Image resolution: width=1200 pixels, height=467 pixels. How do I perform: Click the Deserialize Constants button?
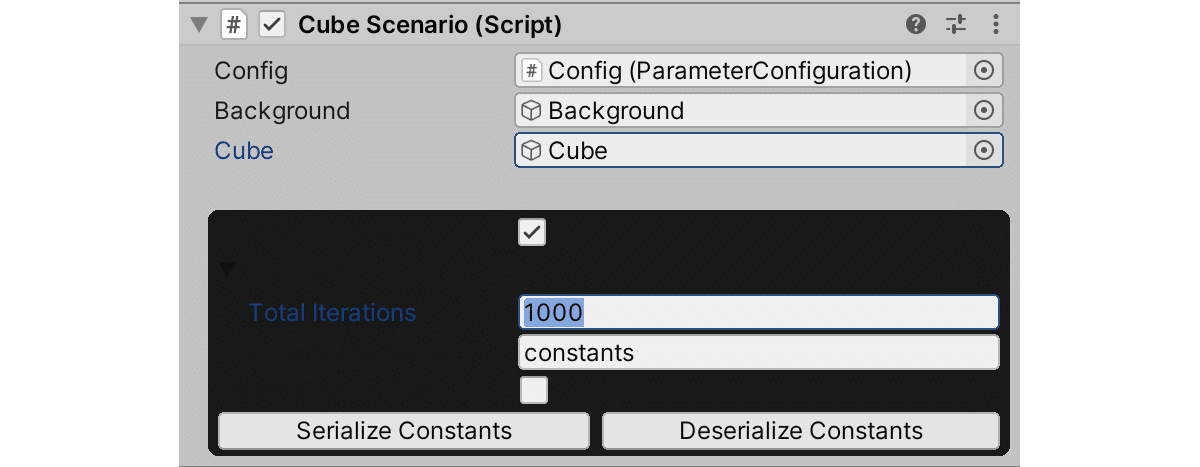(800, 431)
